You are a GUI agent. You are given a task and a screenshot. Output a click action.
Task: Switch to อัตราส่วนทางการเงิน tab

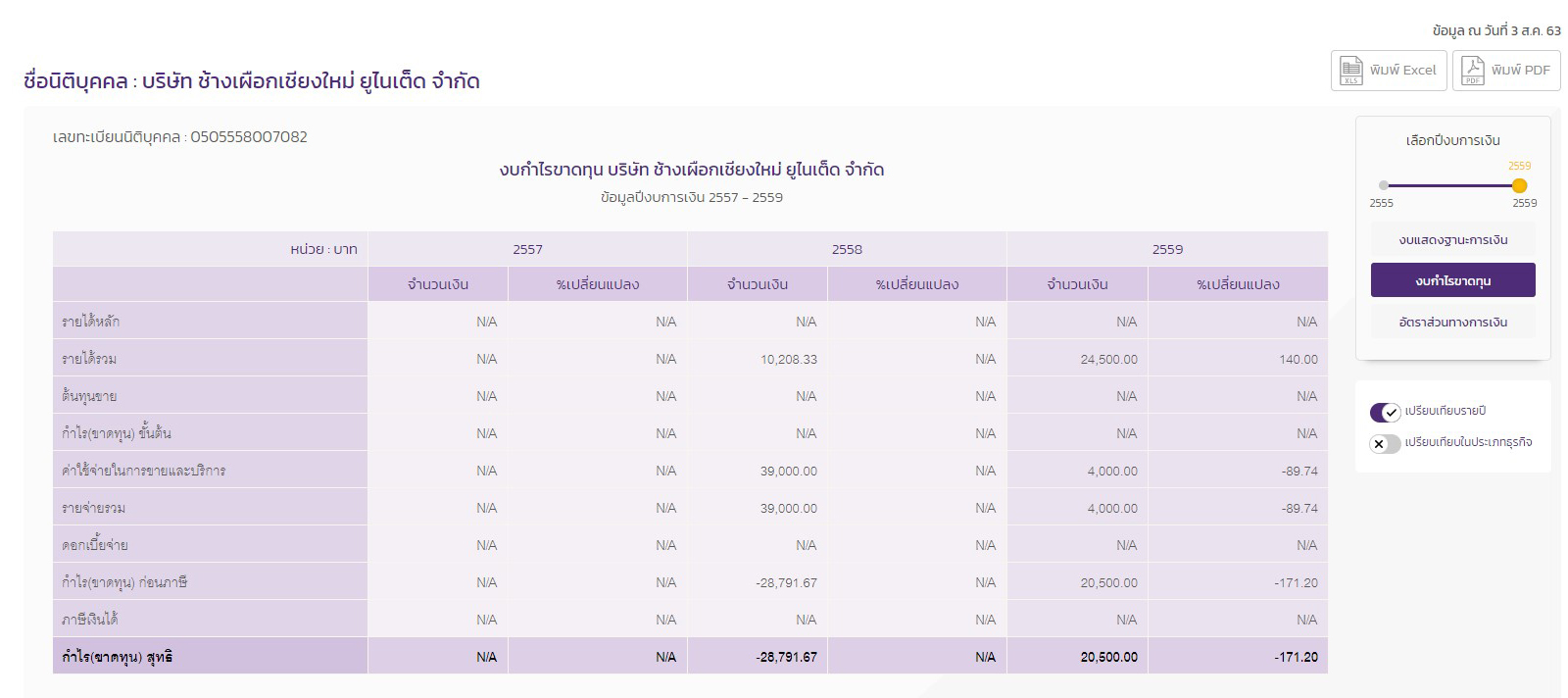pyautogui.click(x=1452, y=322)
